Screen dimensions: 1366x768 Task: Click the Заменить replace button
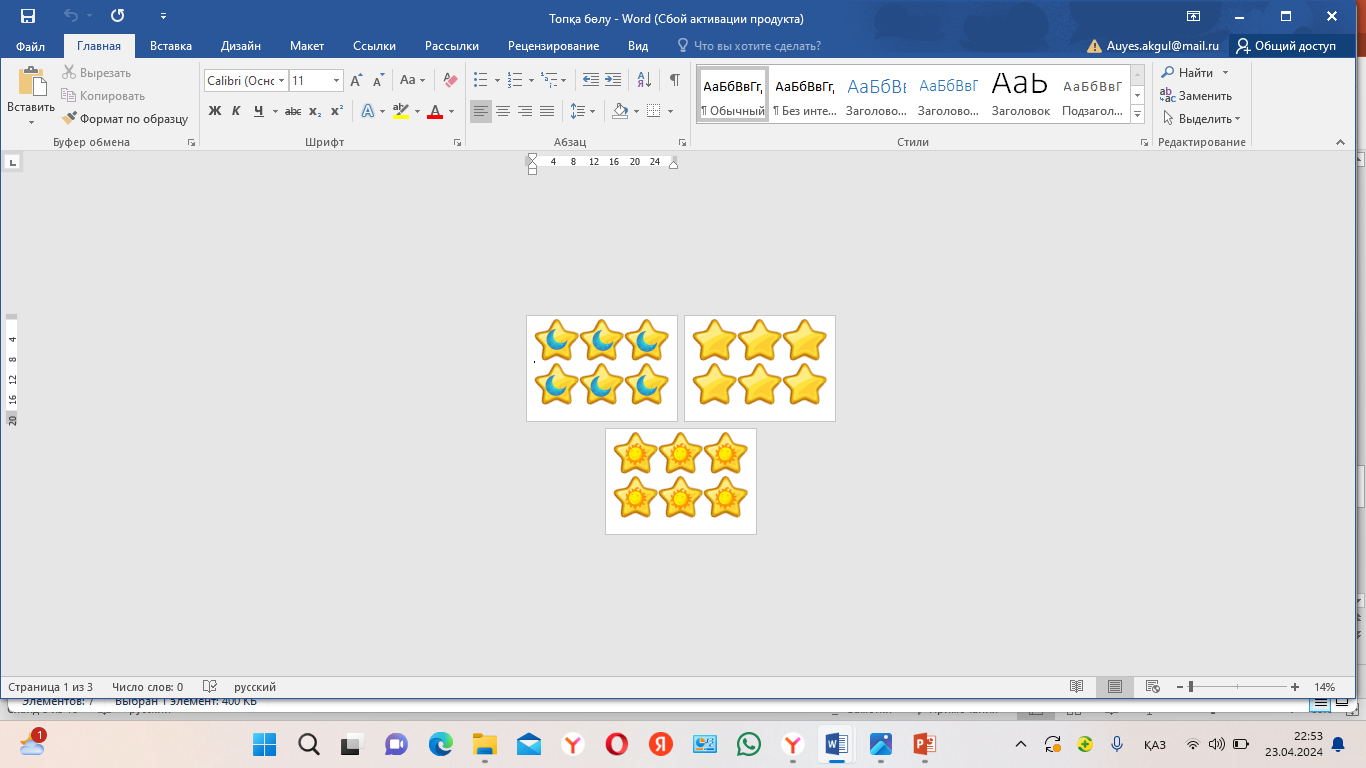click(1196, 96)
